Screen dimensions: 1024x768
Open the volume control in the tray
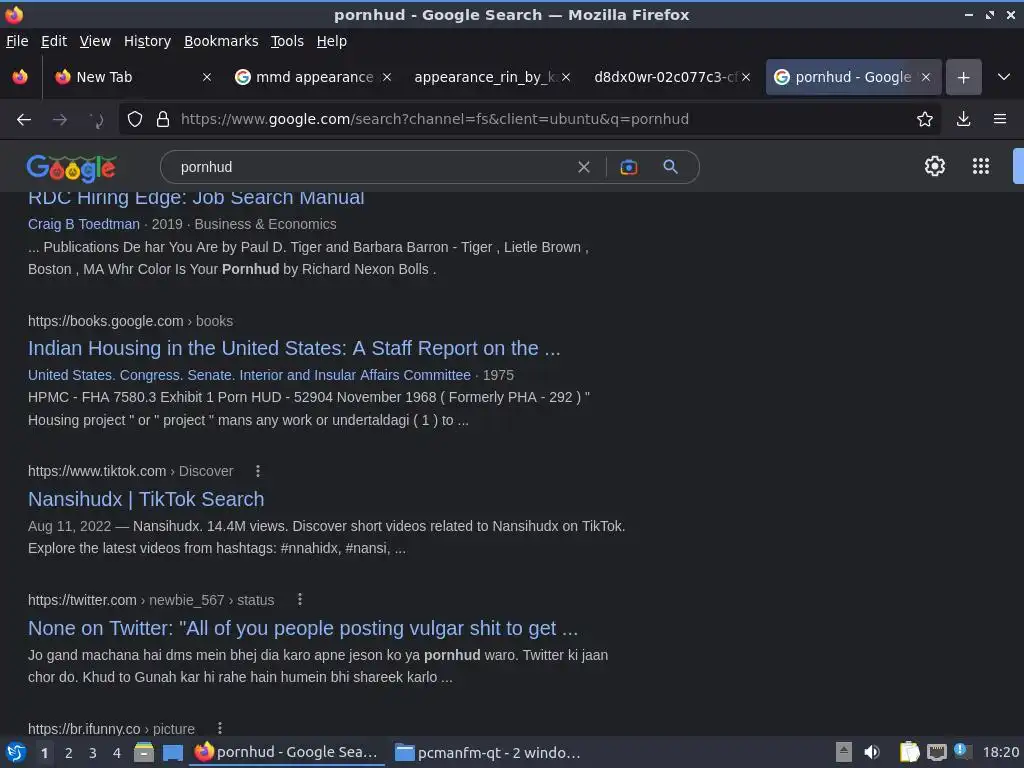click(x=872, y=752)
